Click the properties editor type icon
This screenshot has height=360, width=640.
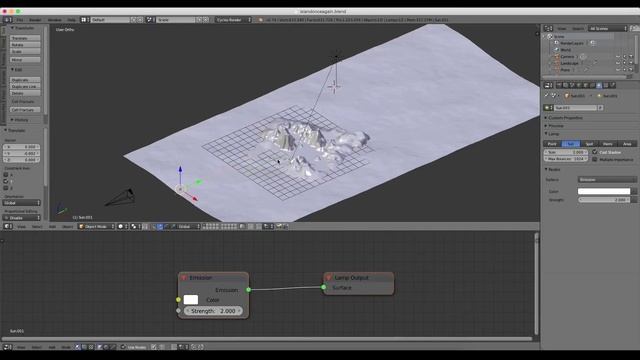(548, 85)
